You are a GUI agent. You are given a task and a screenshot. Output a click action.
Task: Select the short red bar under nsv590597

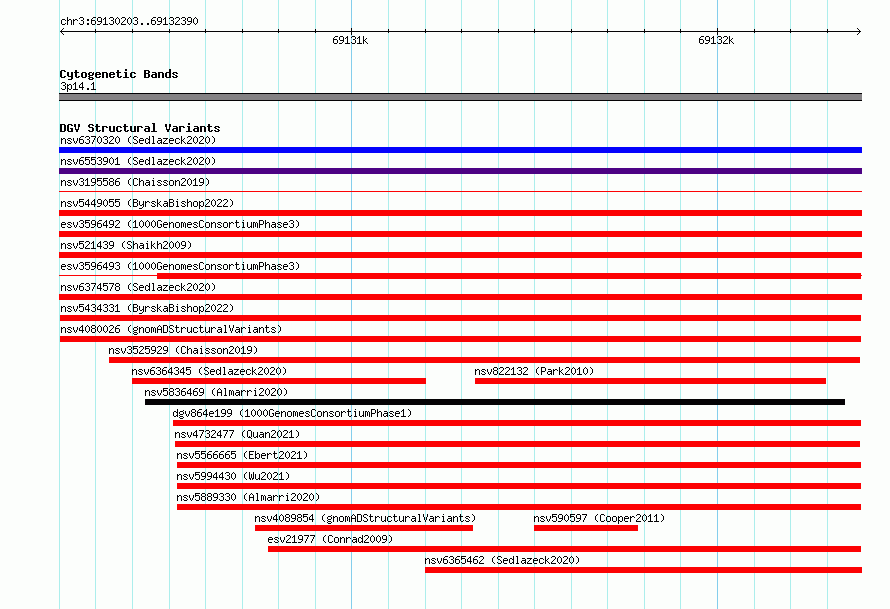tap(586, 528)
